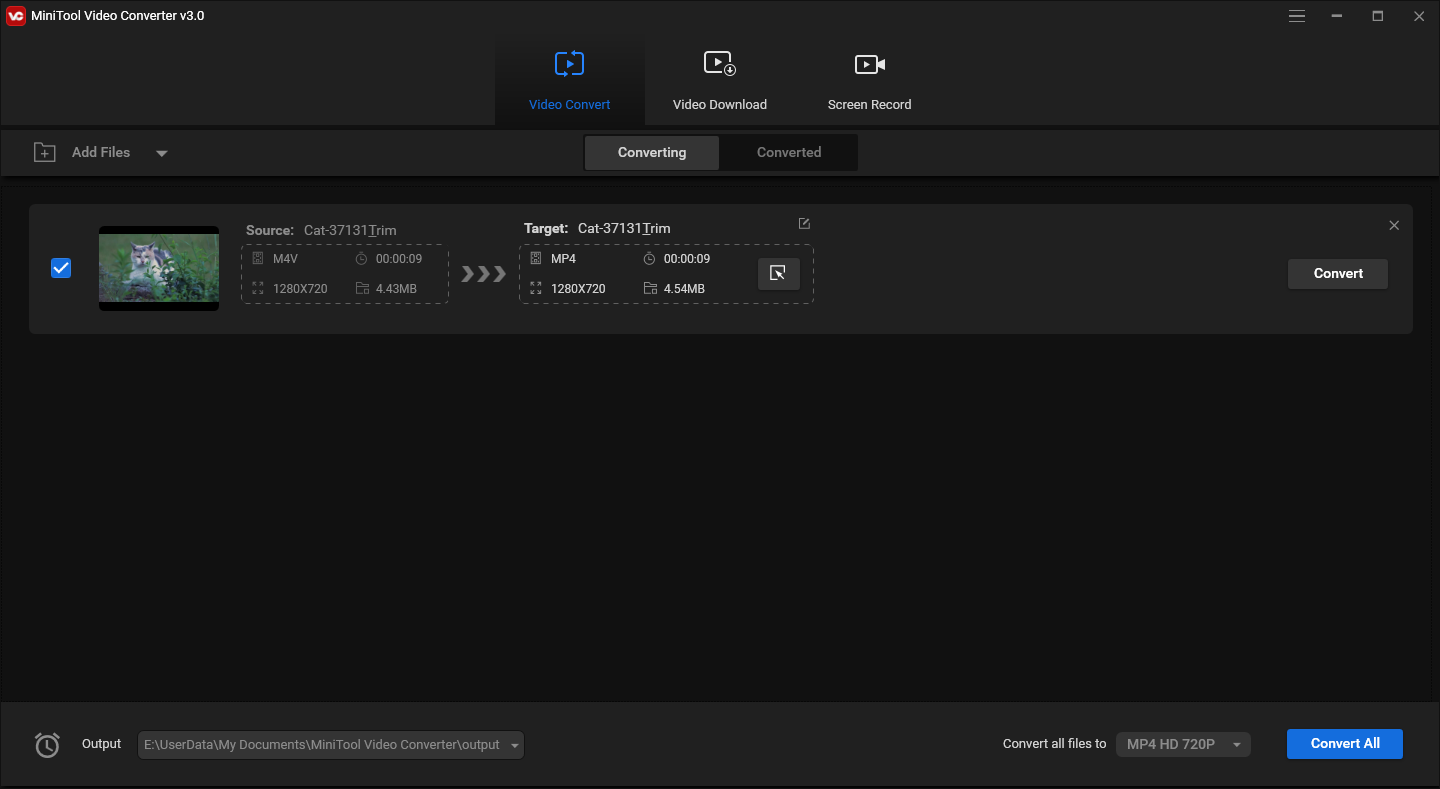Click the Add Files button
The image size is (1440, 789).
pyautogui.click(x=83, y=152)
